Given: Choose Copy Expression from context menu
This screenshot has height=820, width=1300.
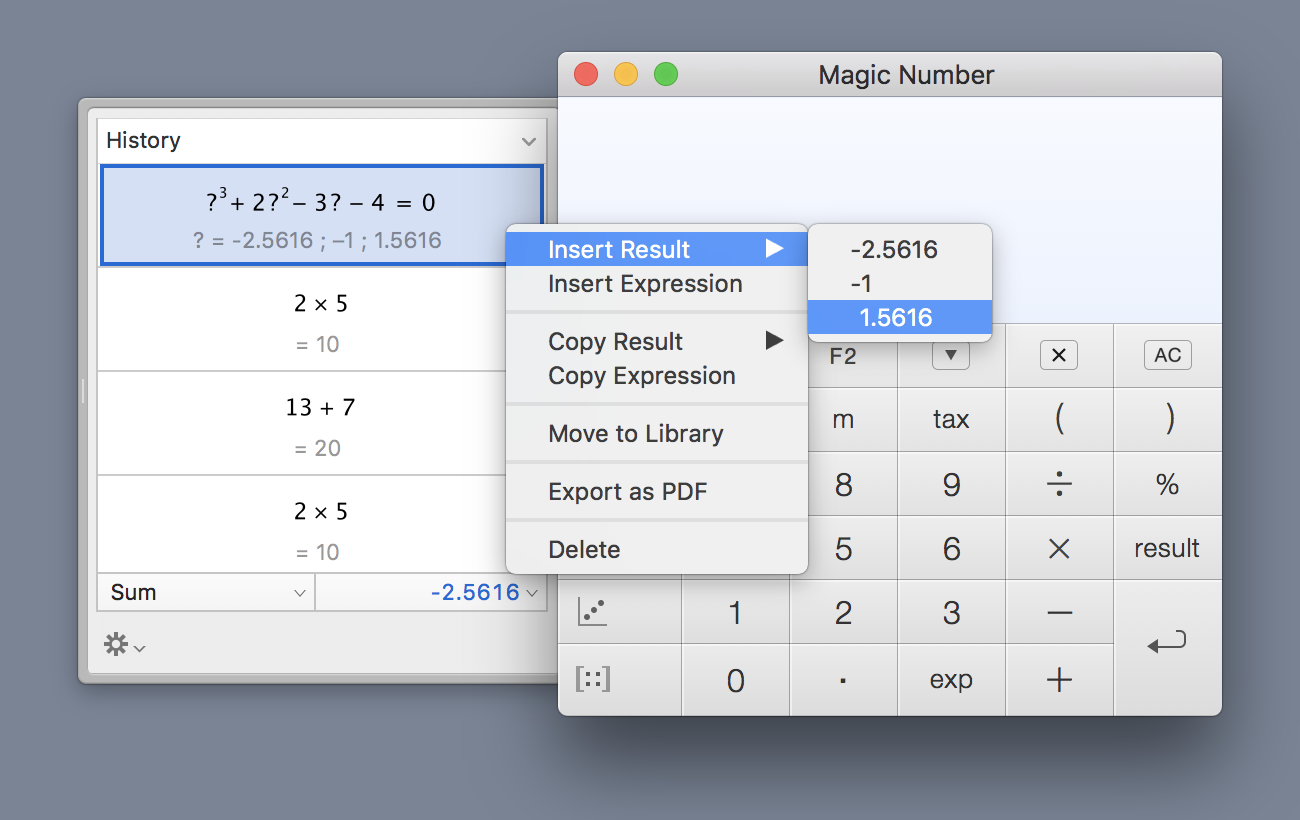Looking at the screenshot, I should pos(656,376).
